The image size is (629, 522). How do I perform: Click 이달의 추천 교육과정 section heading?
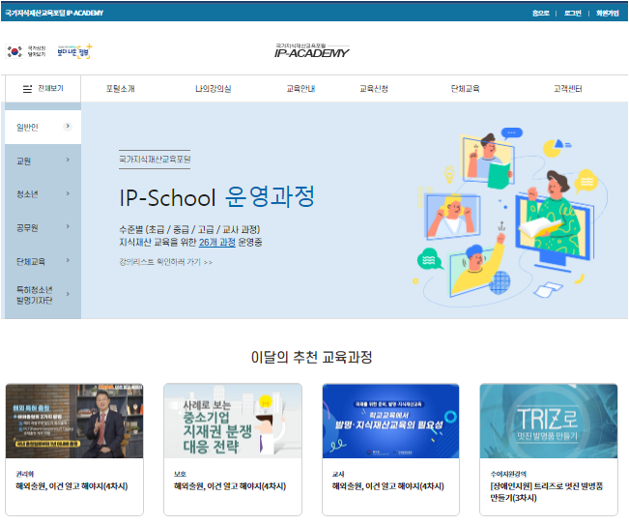click(312, 357)
